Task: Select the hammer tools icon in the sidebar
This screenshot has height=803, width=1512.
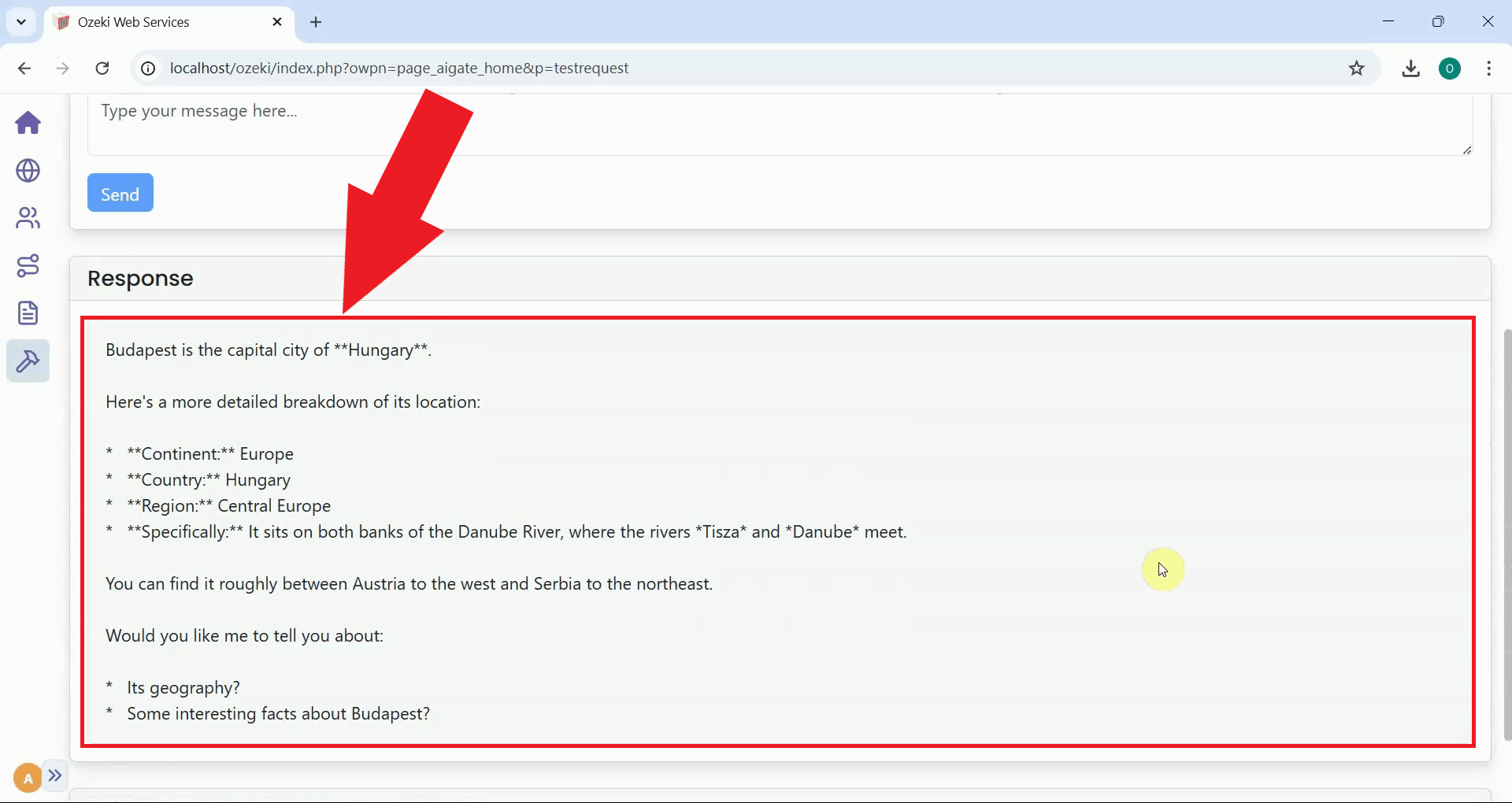Action: click(28, 361)
